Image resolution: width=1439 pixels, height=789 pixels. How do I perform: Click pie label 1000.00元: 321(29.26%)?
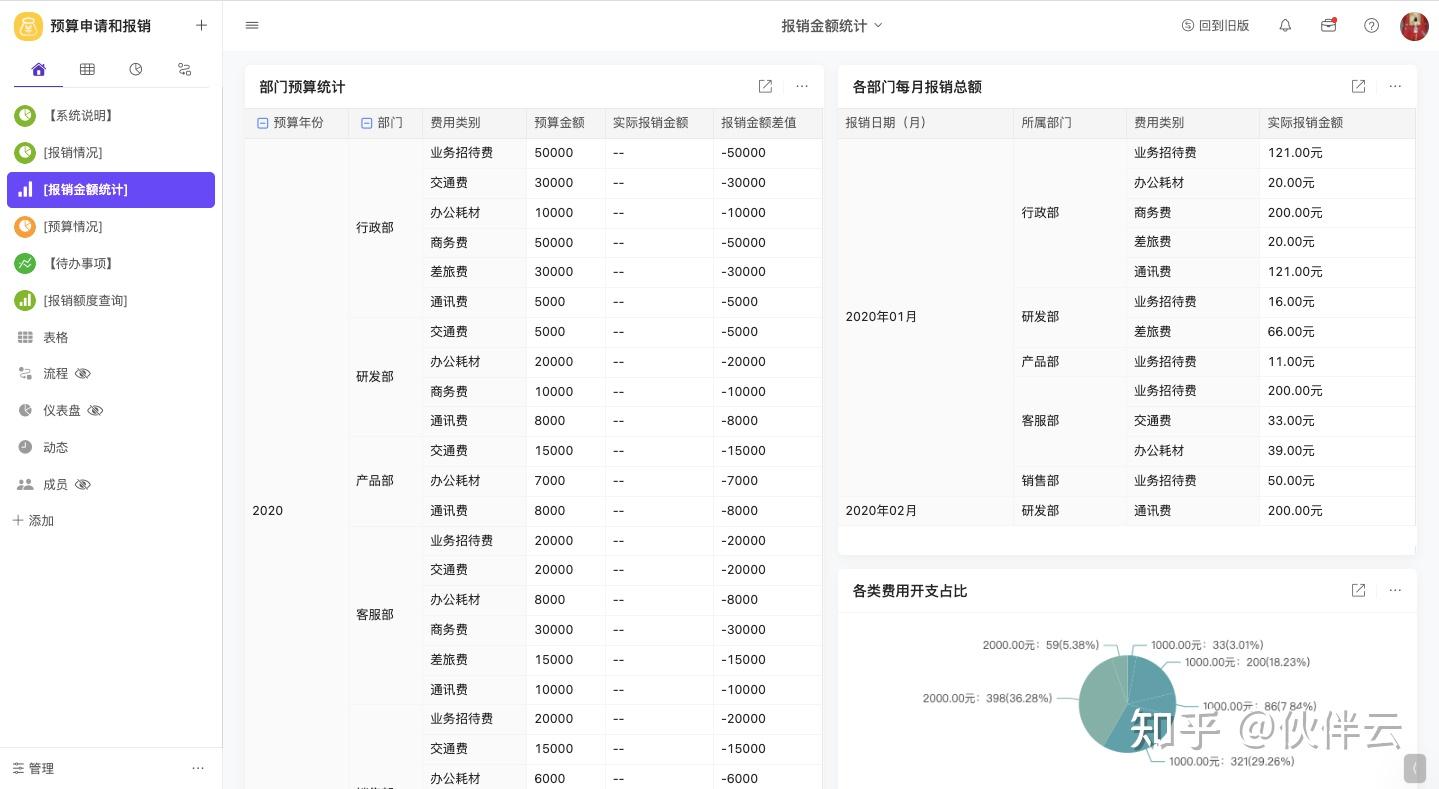click(1231, 761)
